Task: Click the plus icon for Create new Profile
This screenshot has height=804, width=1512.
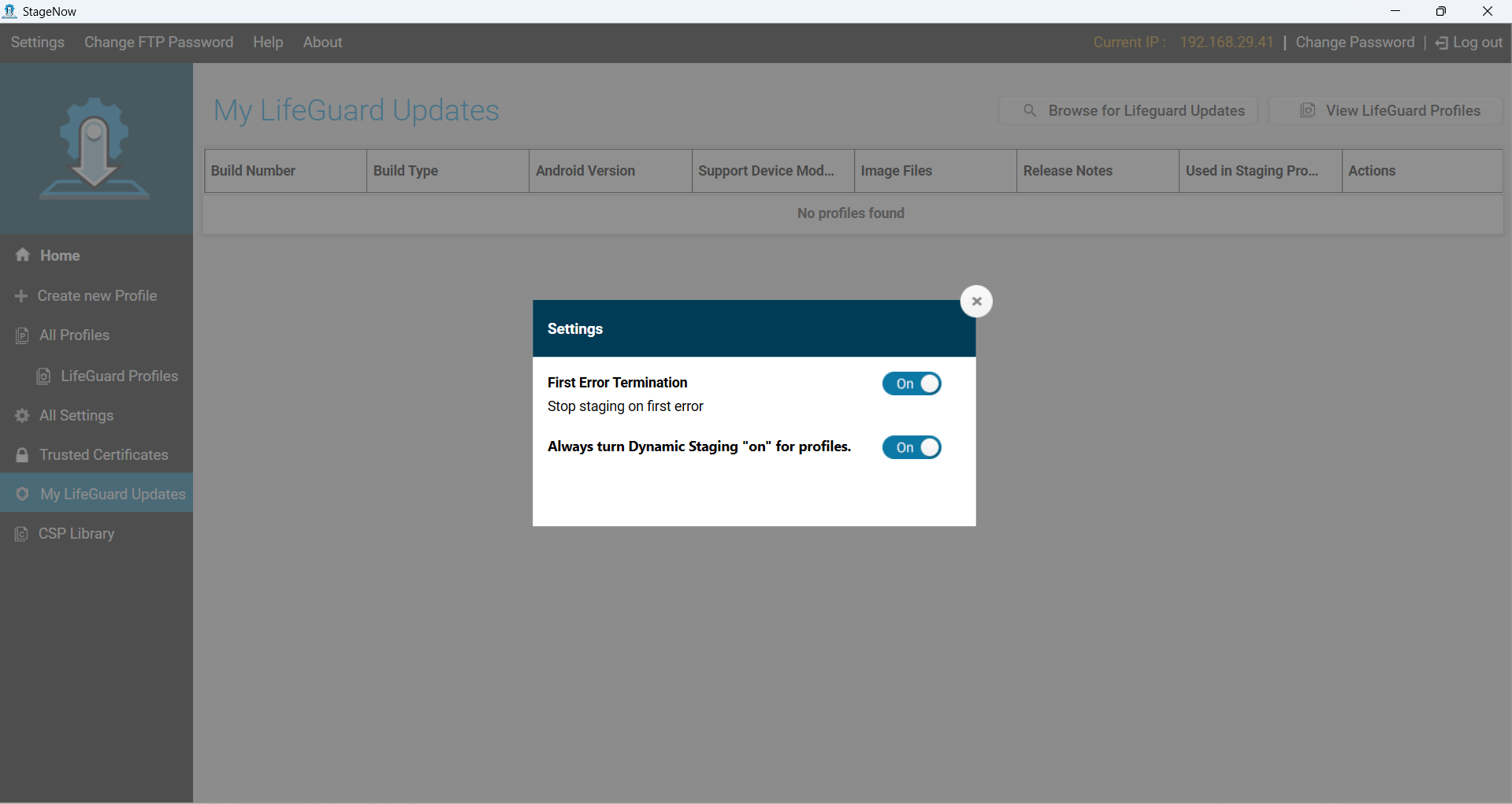Action: 21,296
